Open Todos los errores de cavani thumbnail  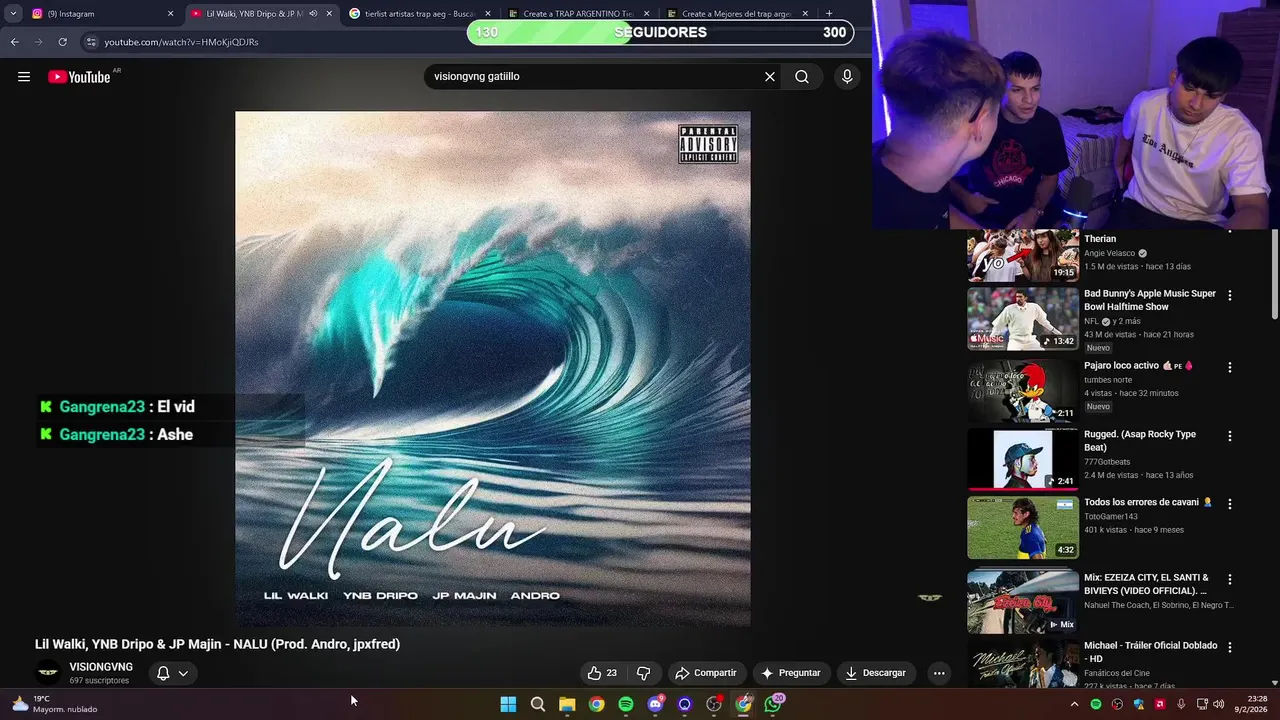click(x=1022, y=527)
